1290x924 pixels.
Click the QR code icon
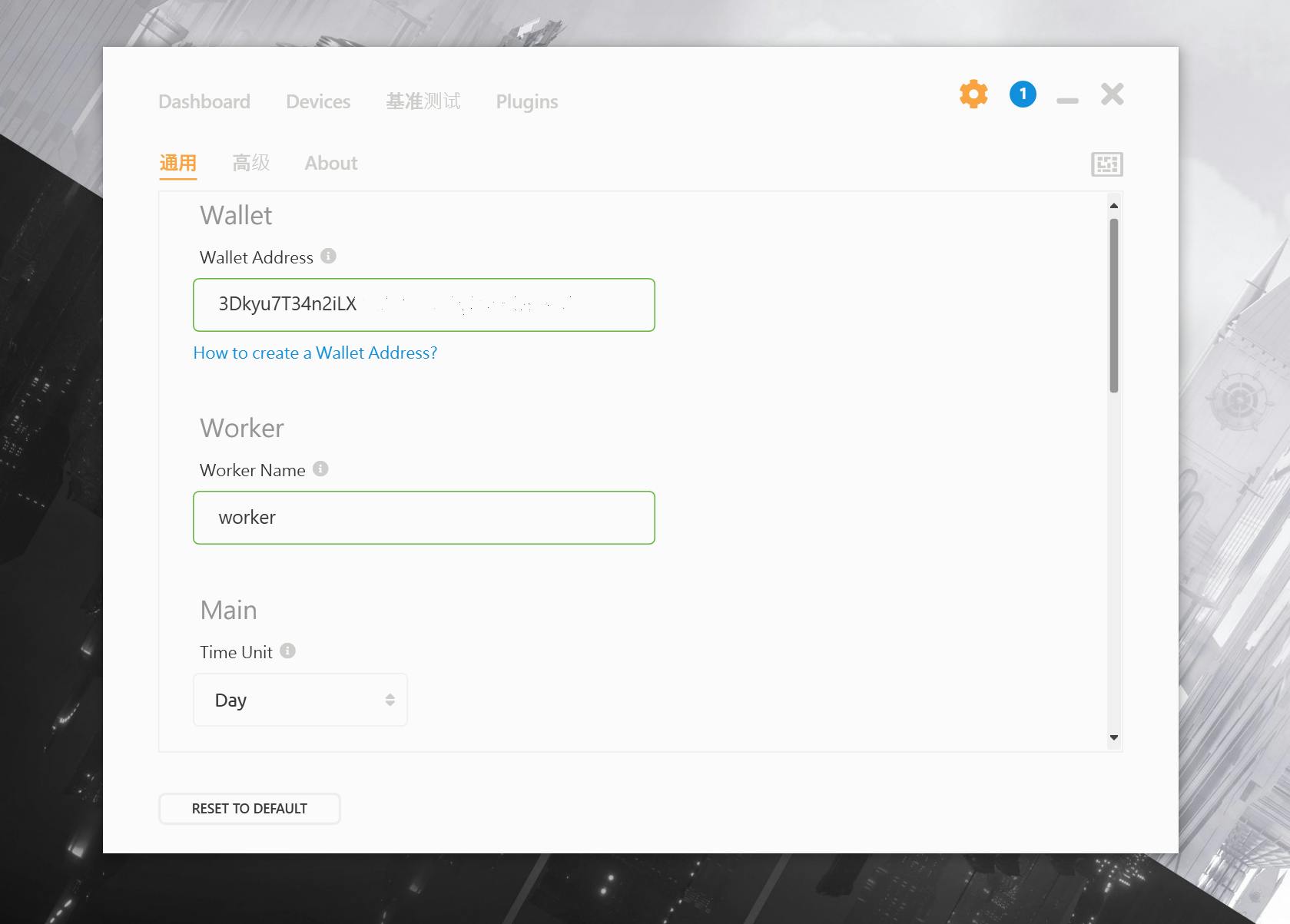coord(1106,164)
